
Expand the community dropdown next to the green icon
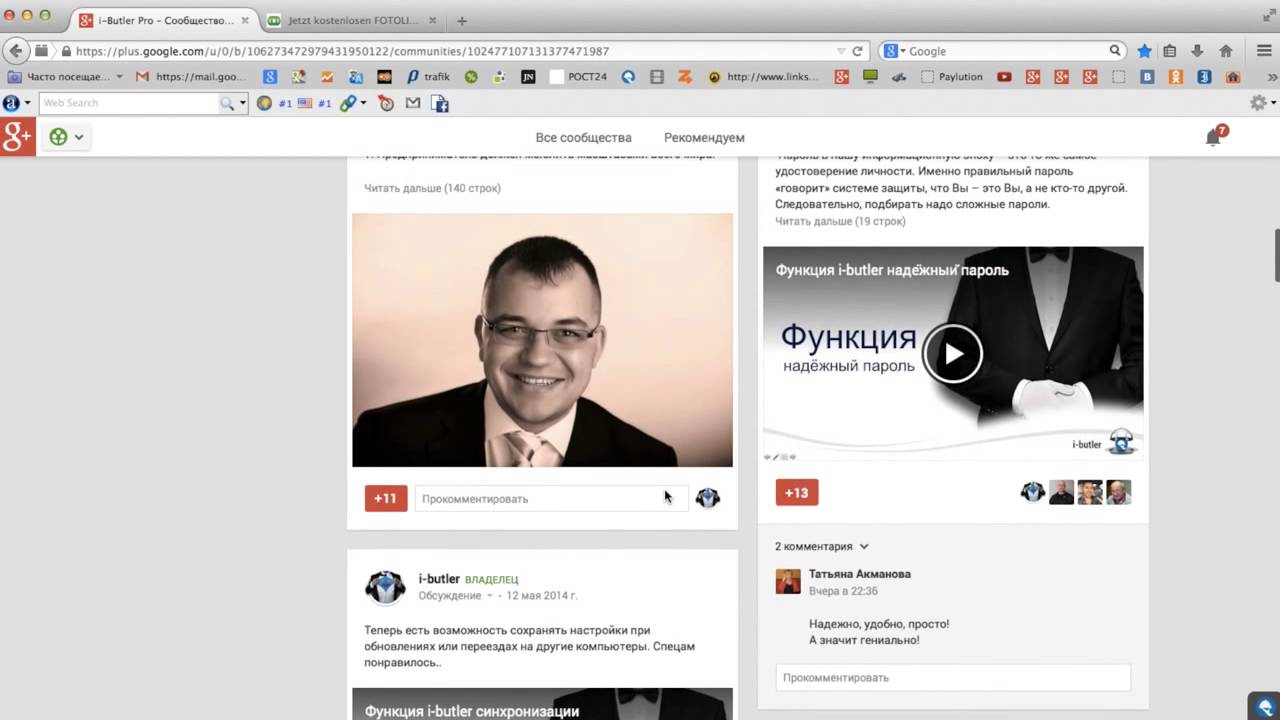78,138
